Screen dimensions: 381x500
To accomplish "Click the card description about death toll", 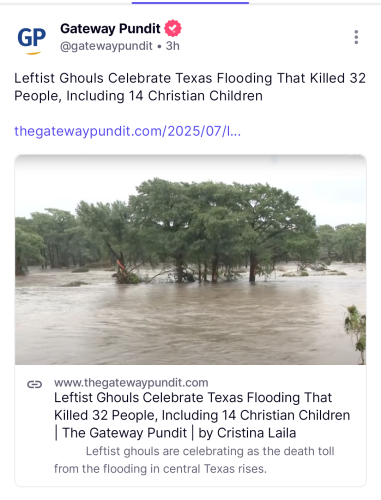I will tap(194, 460).
